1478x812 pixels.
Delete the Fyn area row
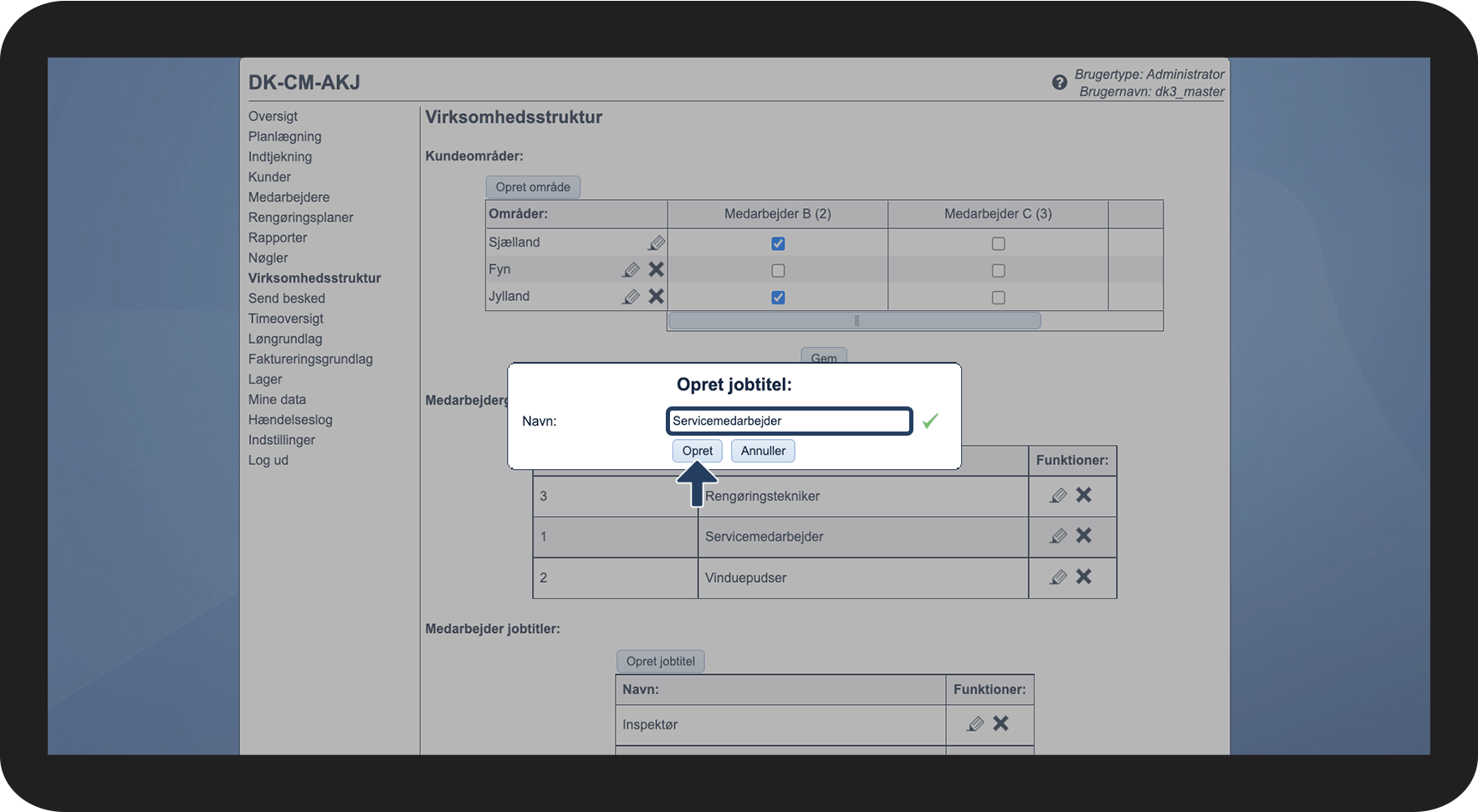[657, 269]
